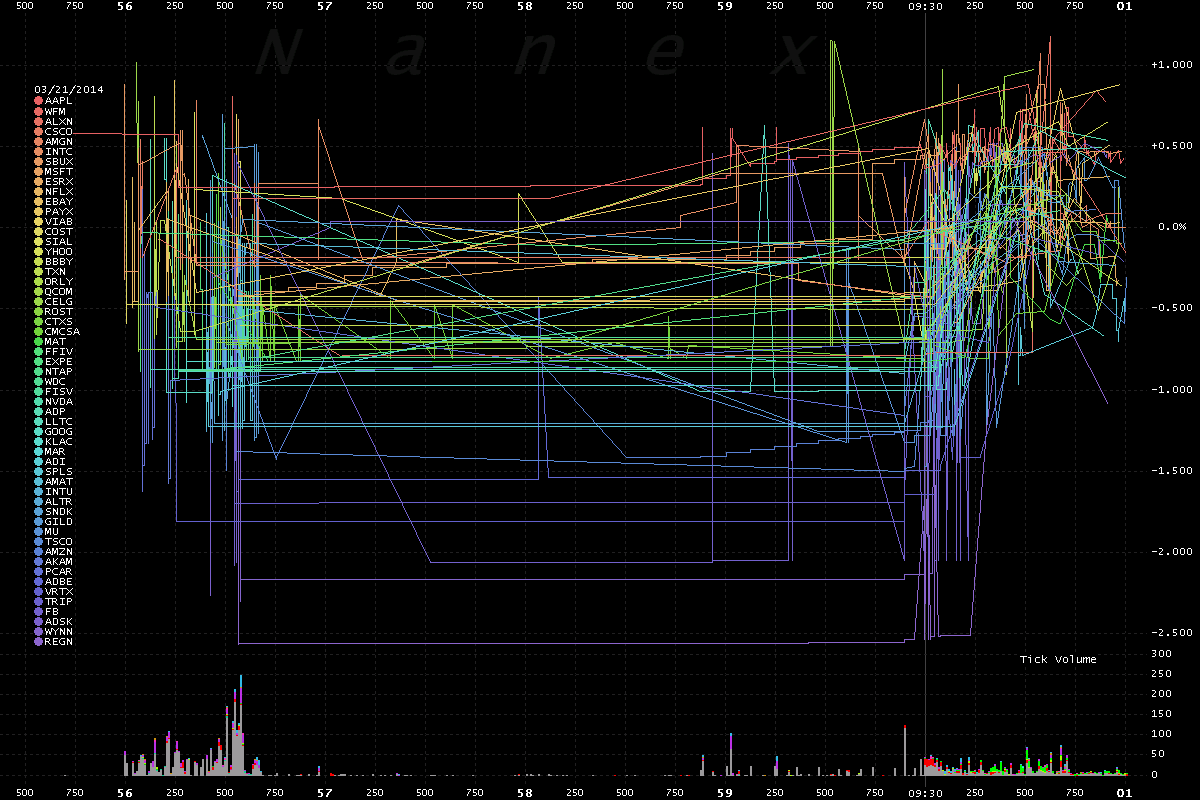Click the REGN legend color dot
1200x800 pixels.
39,641
